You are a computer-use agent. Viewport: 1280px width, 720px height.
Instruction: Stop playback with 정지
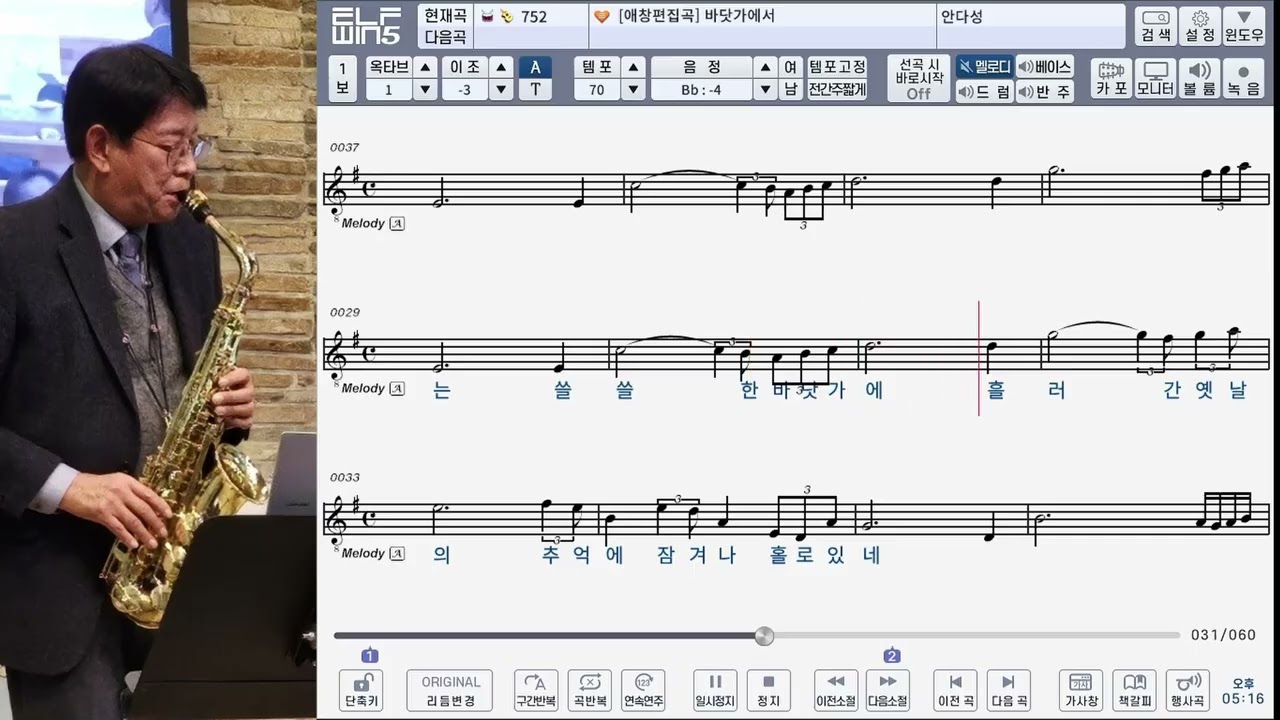coord(768,690)
